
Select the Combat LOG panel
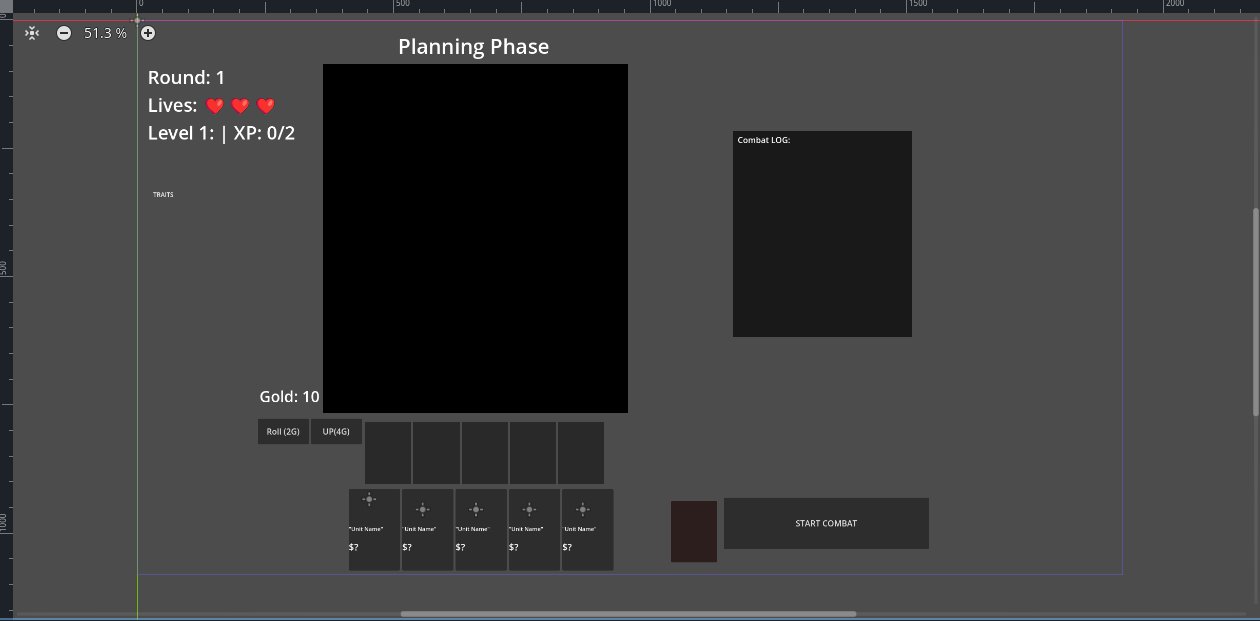[x=822, y=234]
